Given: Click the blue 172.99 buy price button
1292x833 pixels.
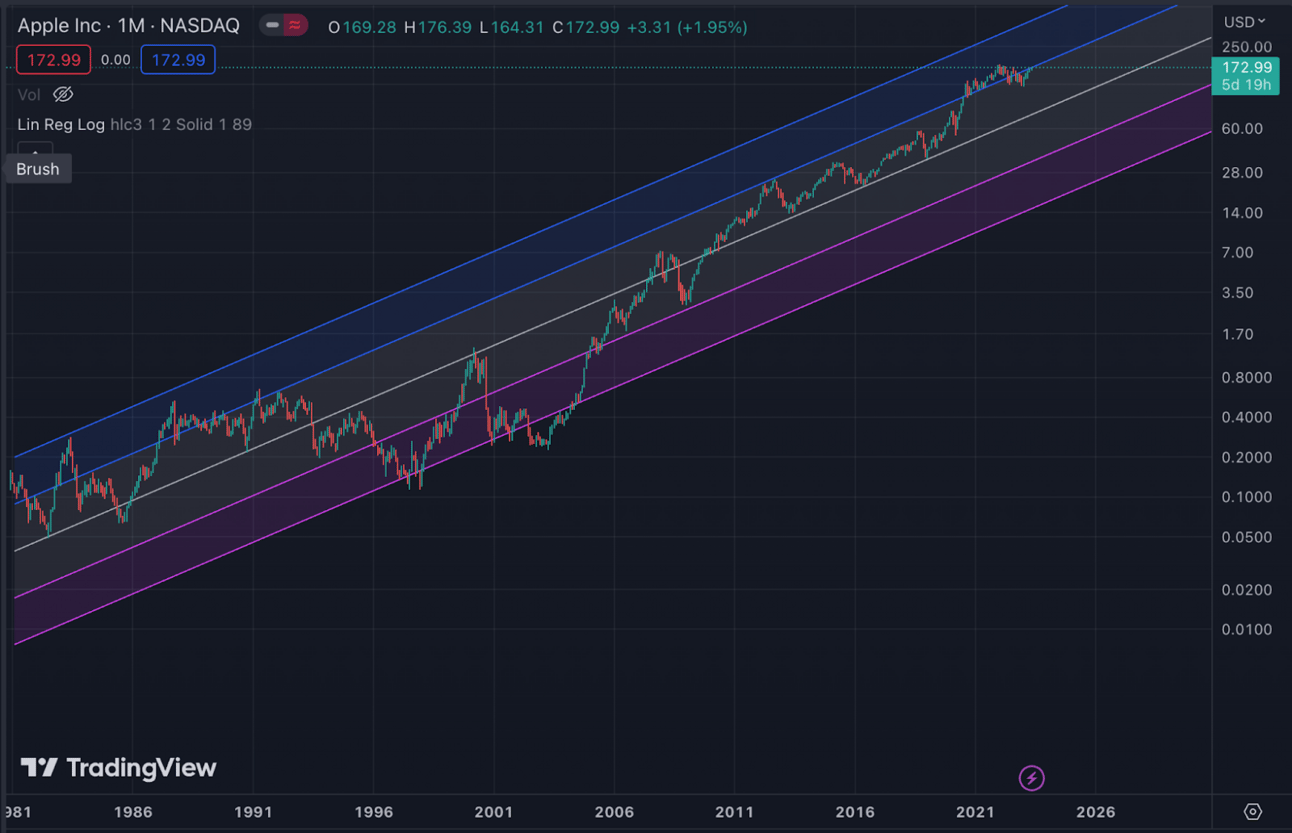Looking at the screenshot, I should pos(178,60).
